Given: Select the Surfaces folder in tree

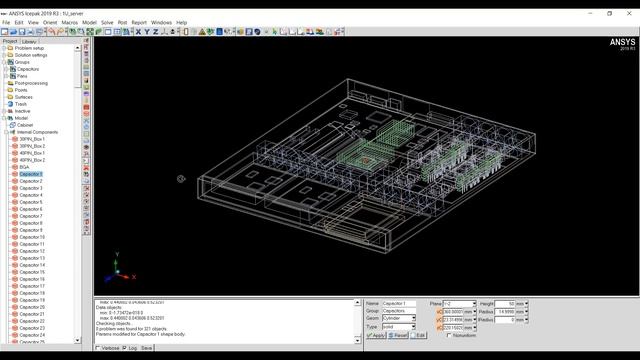Looking at the screenshot, I should tap(23, 97).
